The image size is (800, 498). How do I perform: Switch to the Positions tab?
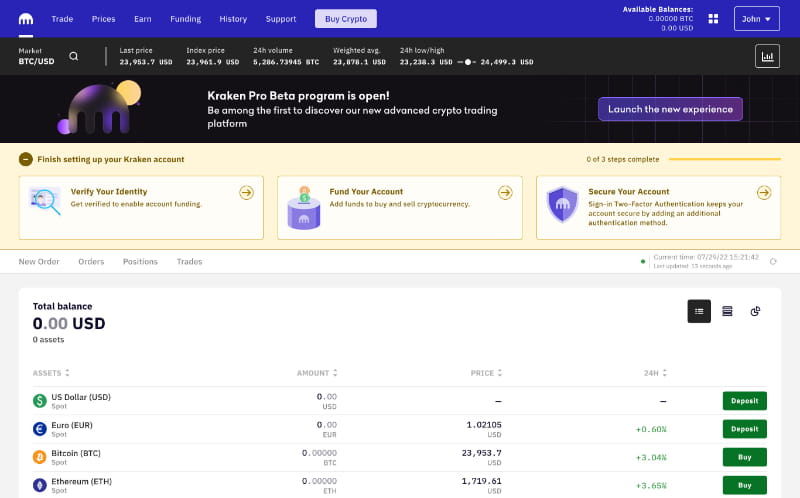pos(140,262)
